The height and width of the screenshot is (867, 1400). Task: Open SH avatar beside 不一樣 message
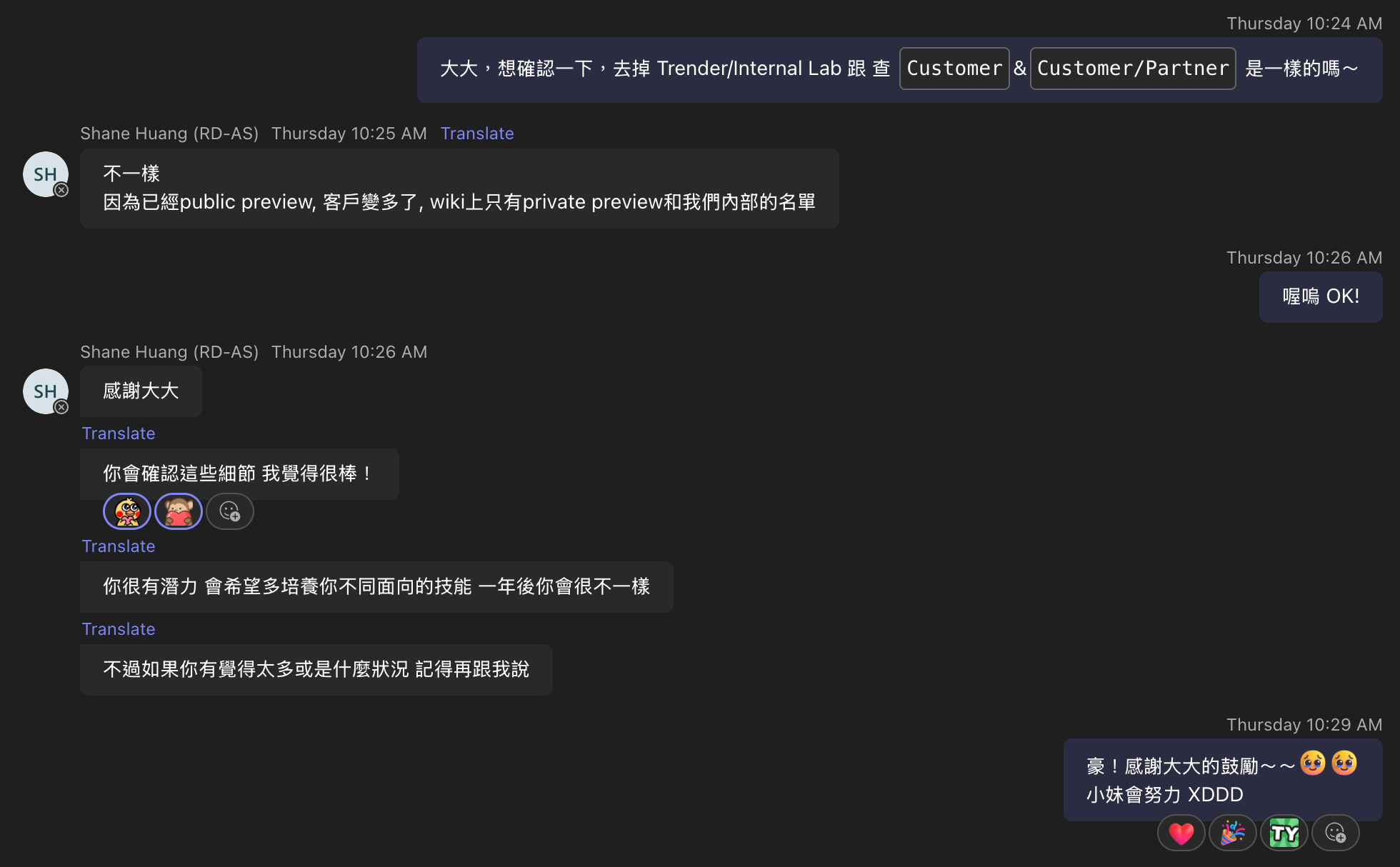(x=46, y=174)
